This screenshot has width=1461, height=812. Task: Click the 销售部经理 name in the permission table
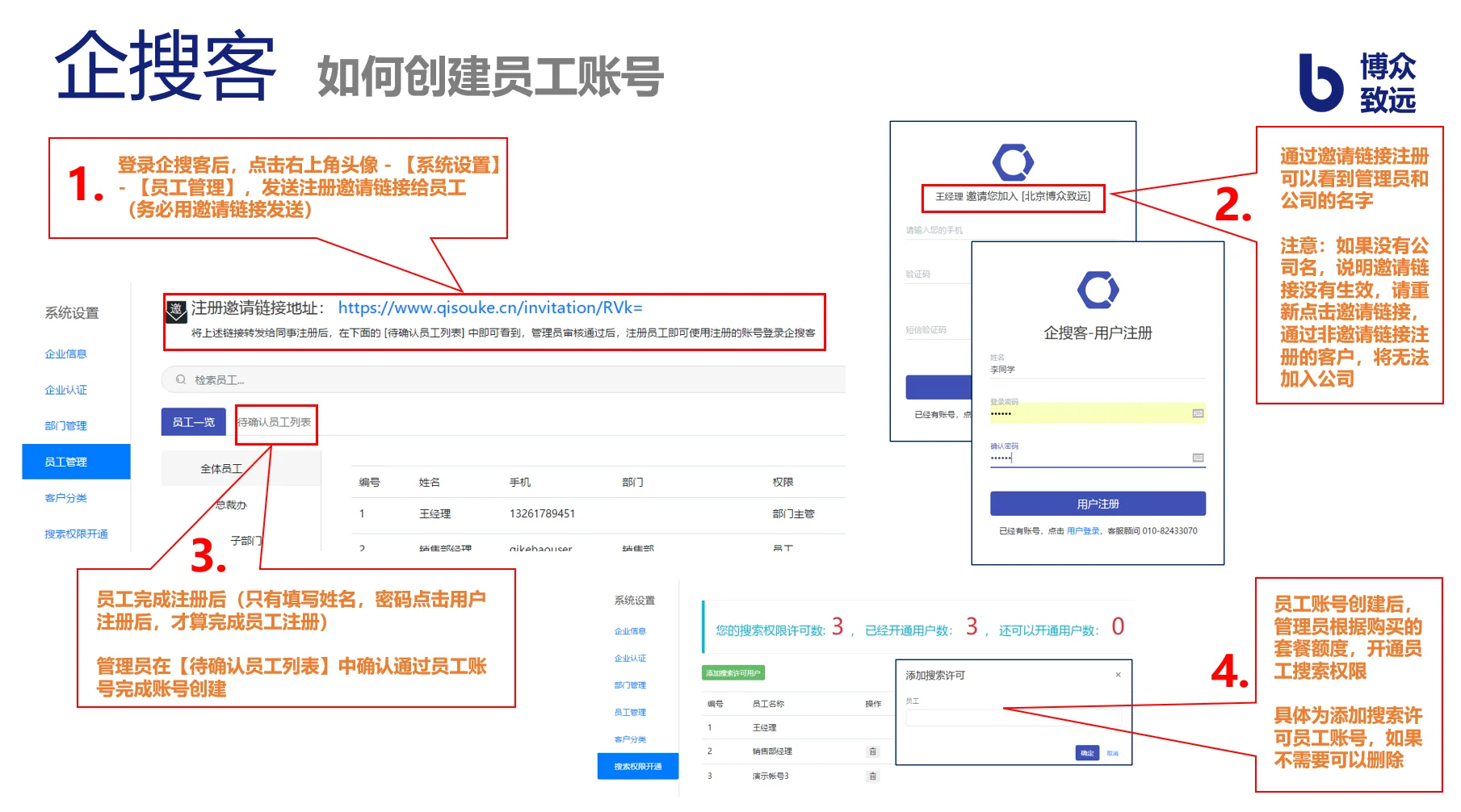pyautogui.click(x=772, y=751)
